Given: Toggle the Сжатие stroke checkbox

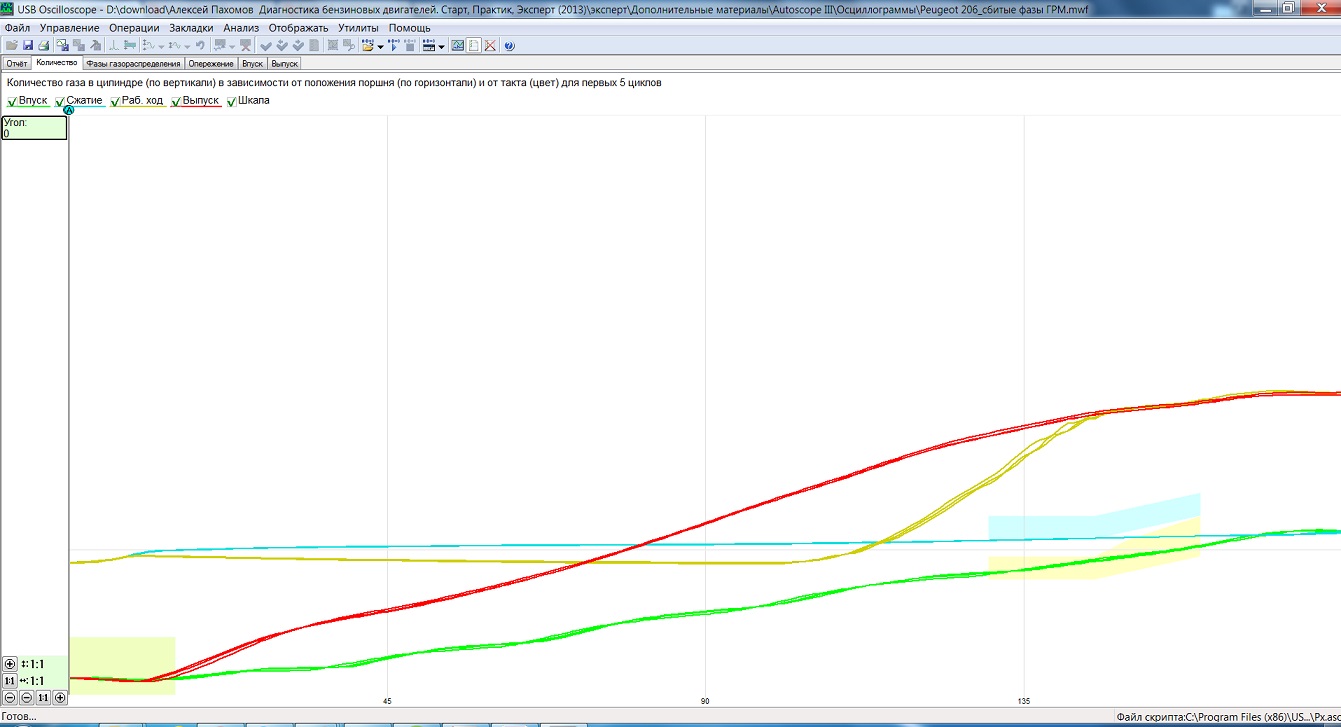Looking at the screenshot, I should coord(60,102).
